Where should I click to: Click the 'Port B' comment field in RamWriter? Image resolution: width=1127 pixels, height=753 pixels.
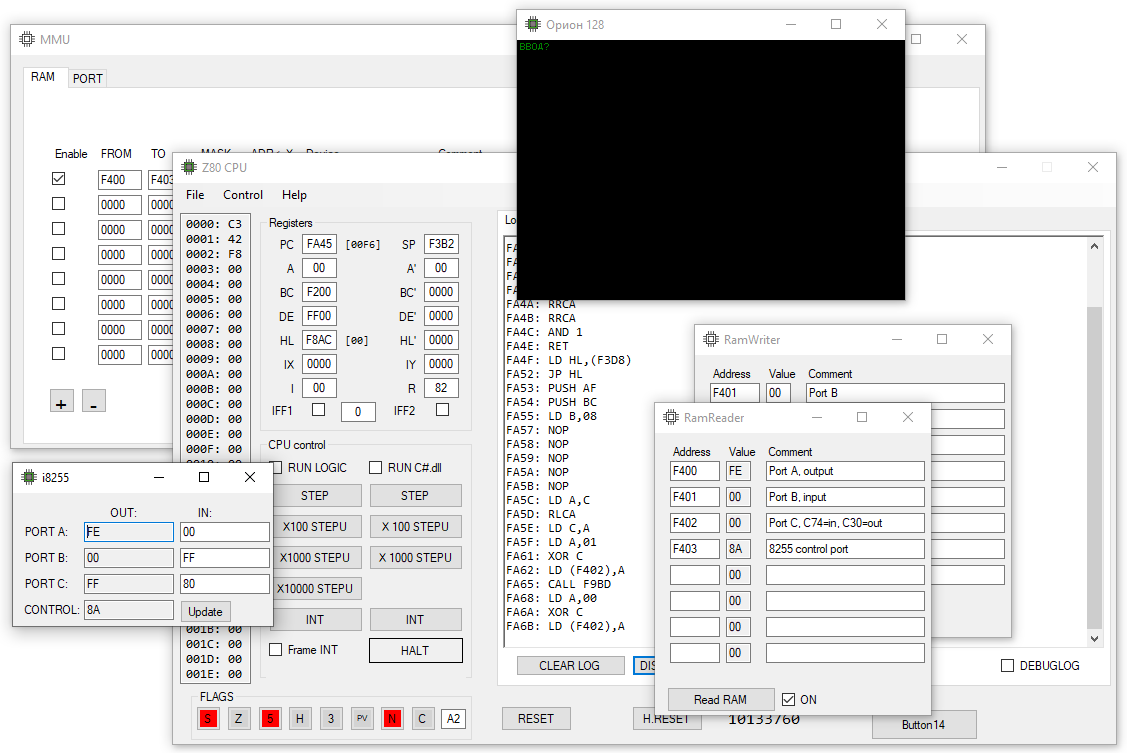[x=905, y=393]
